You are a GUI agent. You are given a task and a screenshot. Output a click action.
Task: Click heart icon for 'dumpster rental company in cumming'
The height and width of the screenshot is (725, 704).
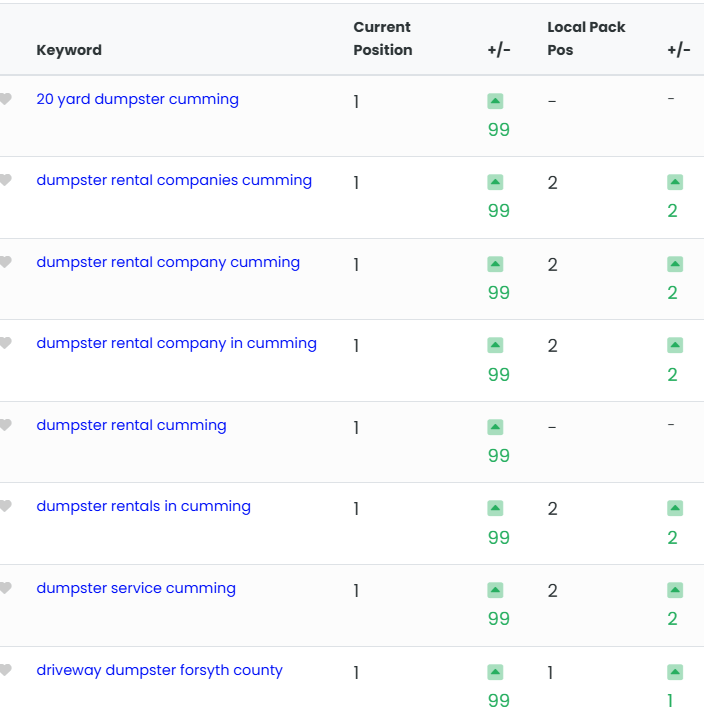pyautogui.click(x=5, y=343)
